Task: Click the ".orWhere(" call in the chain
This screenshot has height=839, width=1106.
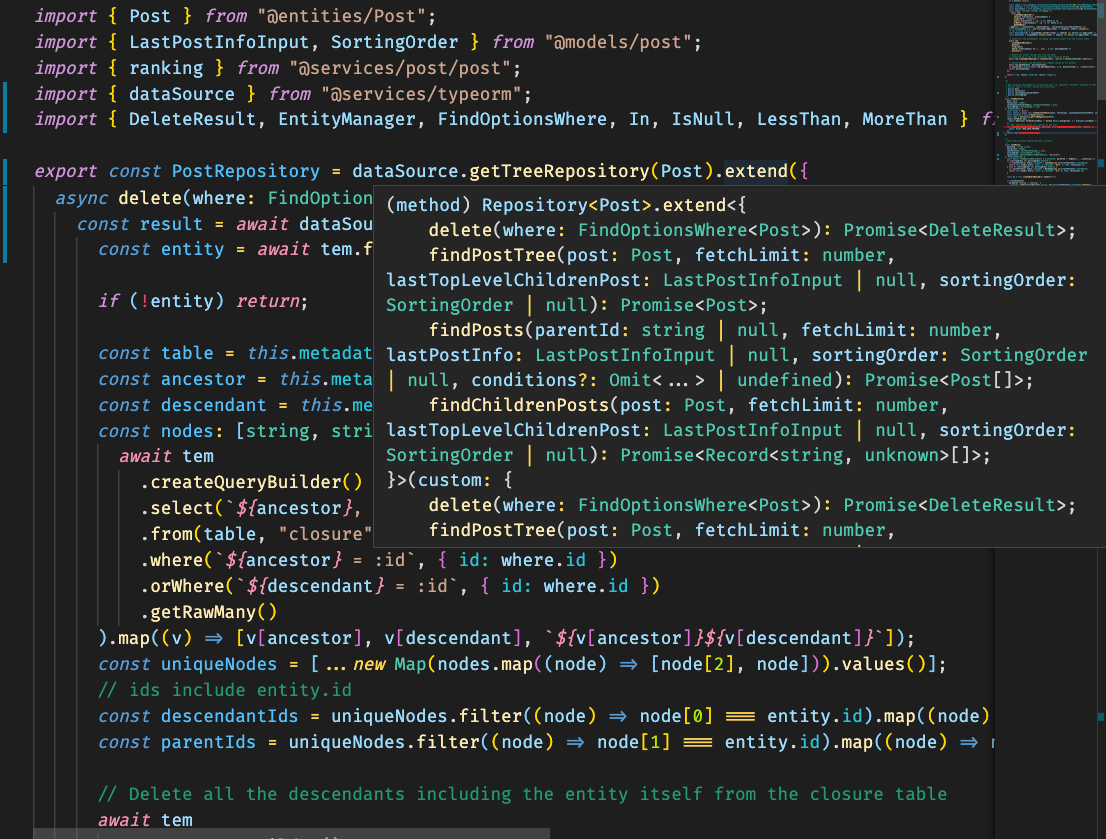Action: [187, 587]
